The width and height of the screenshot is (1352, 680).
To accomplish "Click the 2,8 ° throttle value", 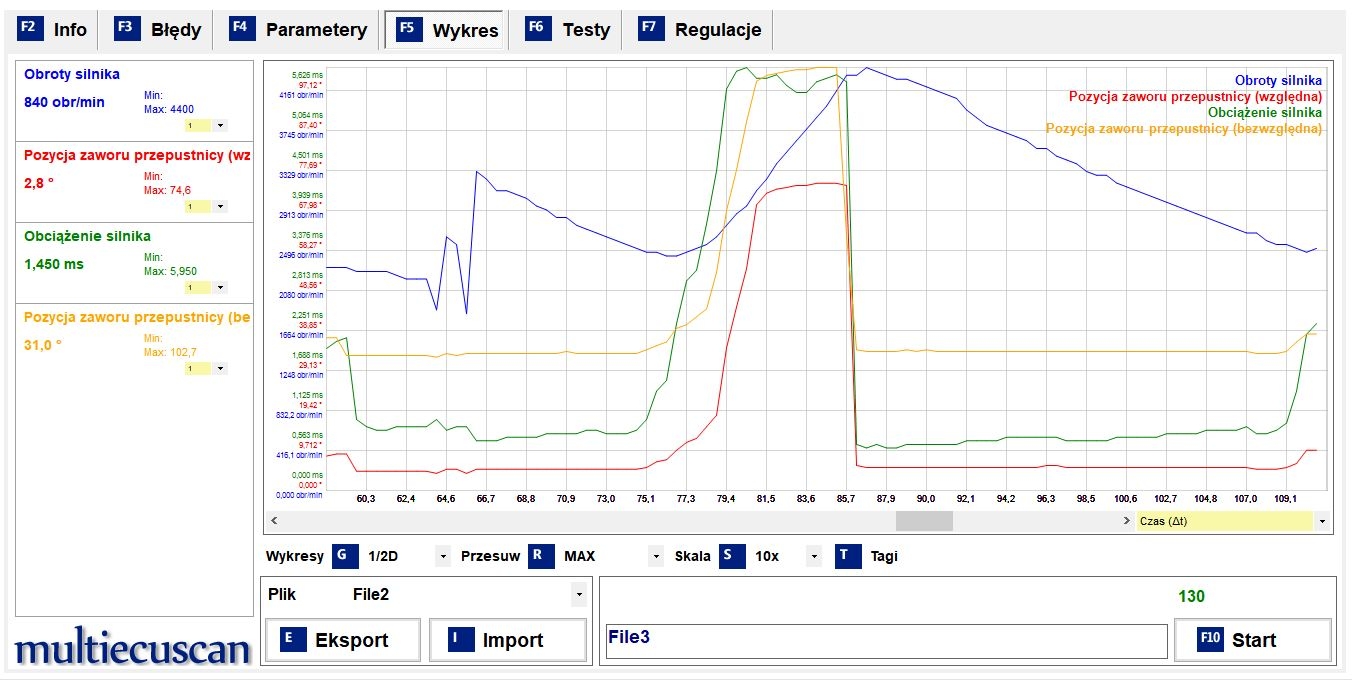I will click(41, 183).
